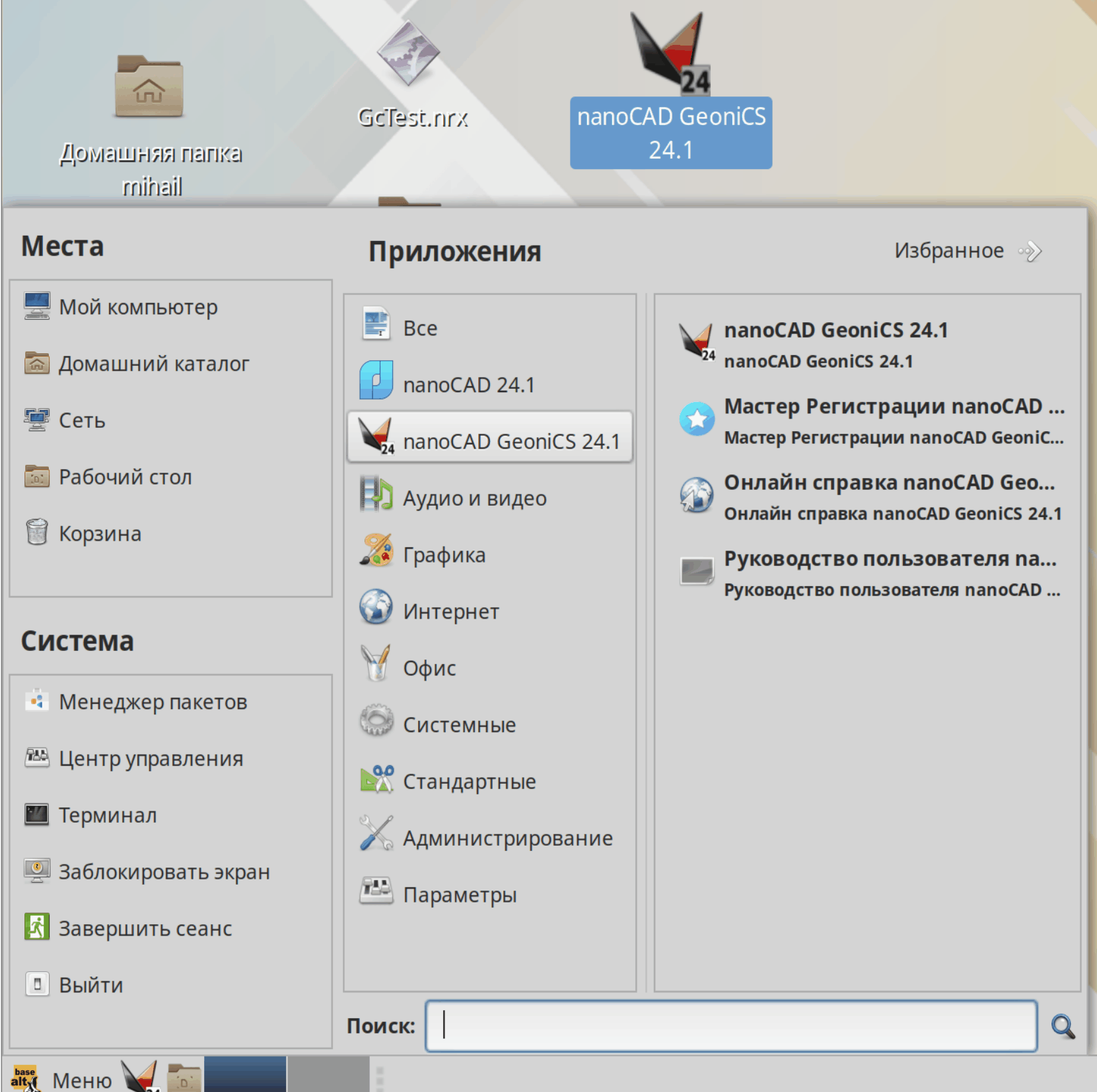Open the Аудио и видео category
1097x1092 pixels.
pyautogui.click(x=474, y=498)
